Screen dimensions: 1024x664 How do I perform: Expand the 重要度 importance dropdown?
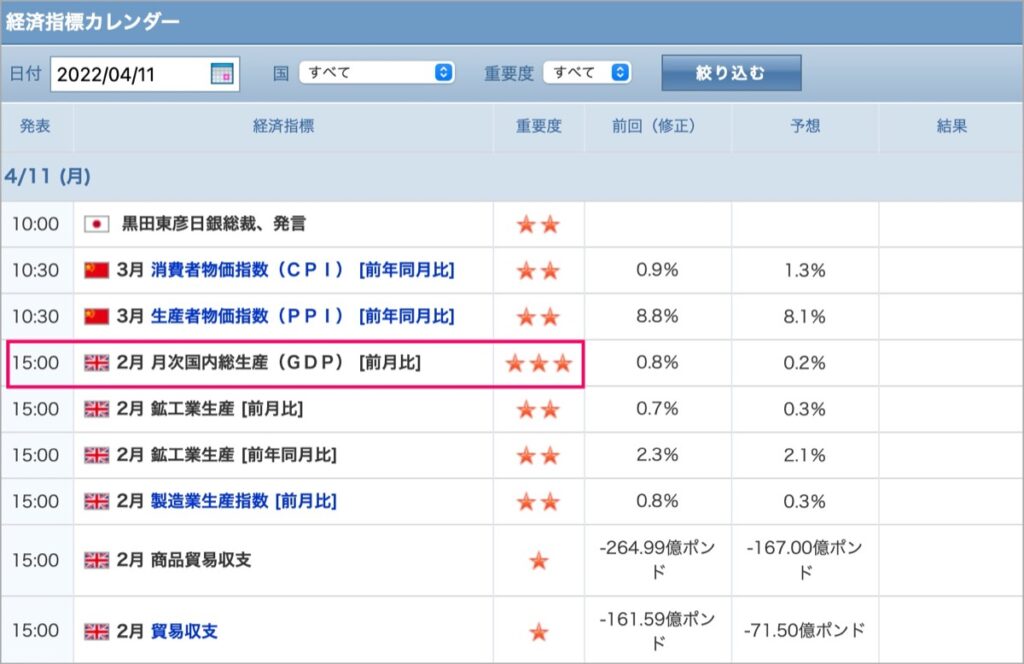[587, 72]
